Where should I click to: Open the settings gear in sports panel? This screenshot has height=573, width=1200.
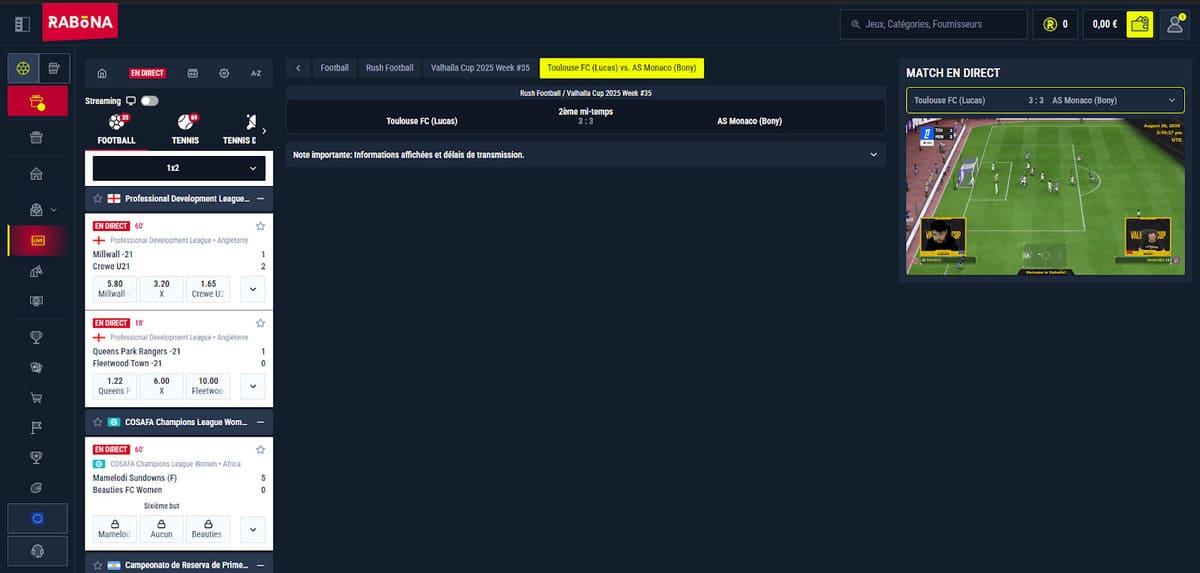pos(224,73)
